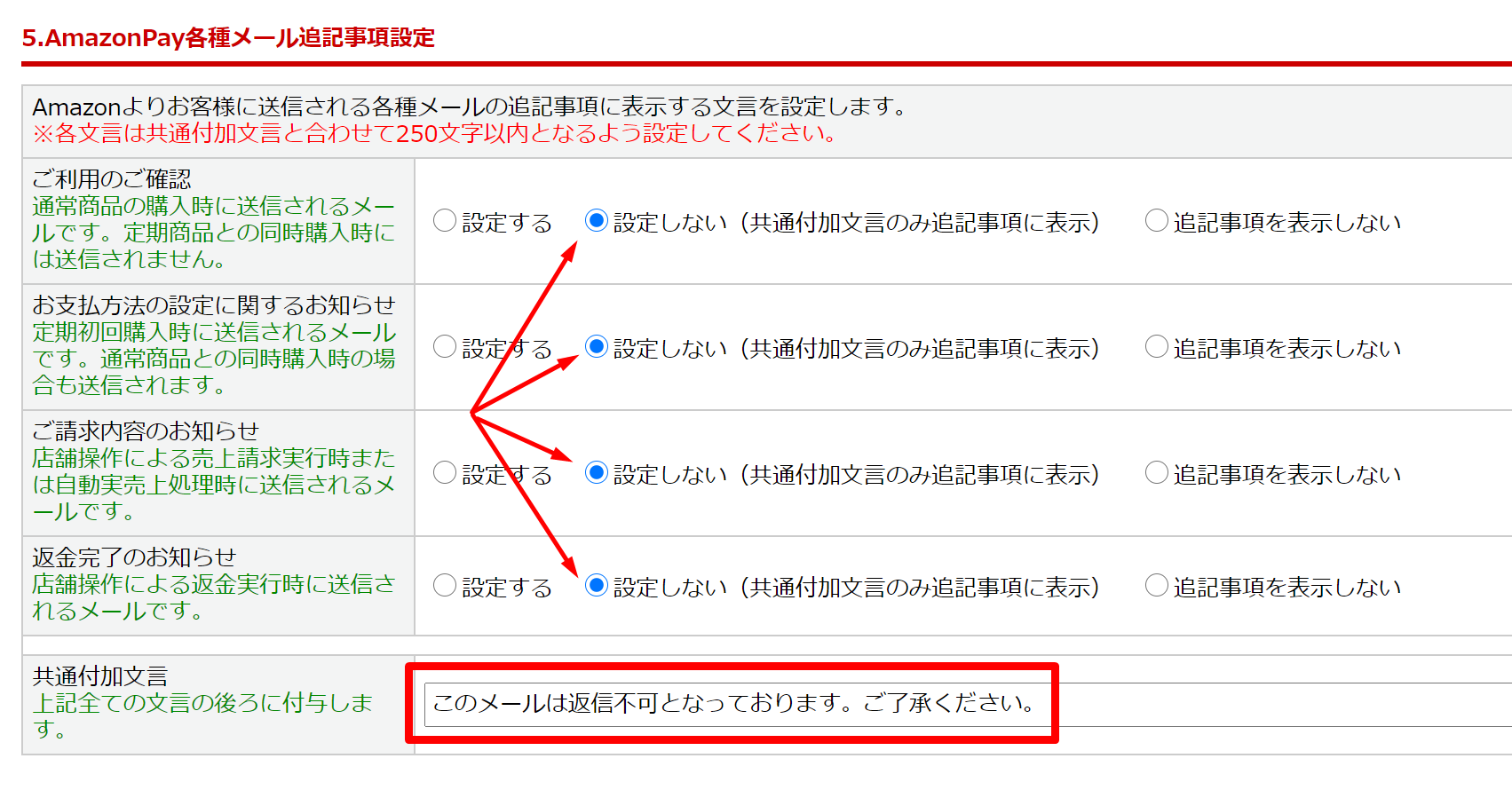Select 追記事項を表示しない for 返金完了のお知らせ
Screen dimensions: 1512x790
1157,586
